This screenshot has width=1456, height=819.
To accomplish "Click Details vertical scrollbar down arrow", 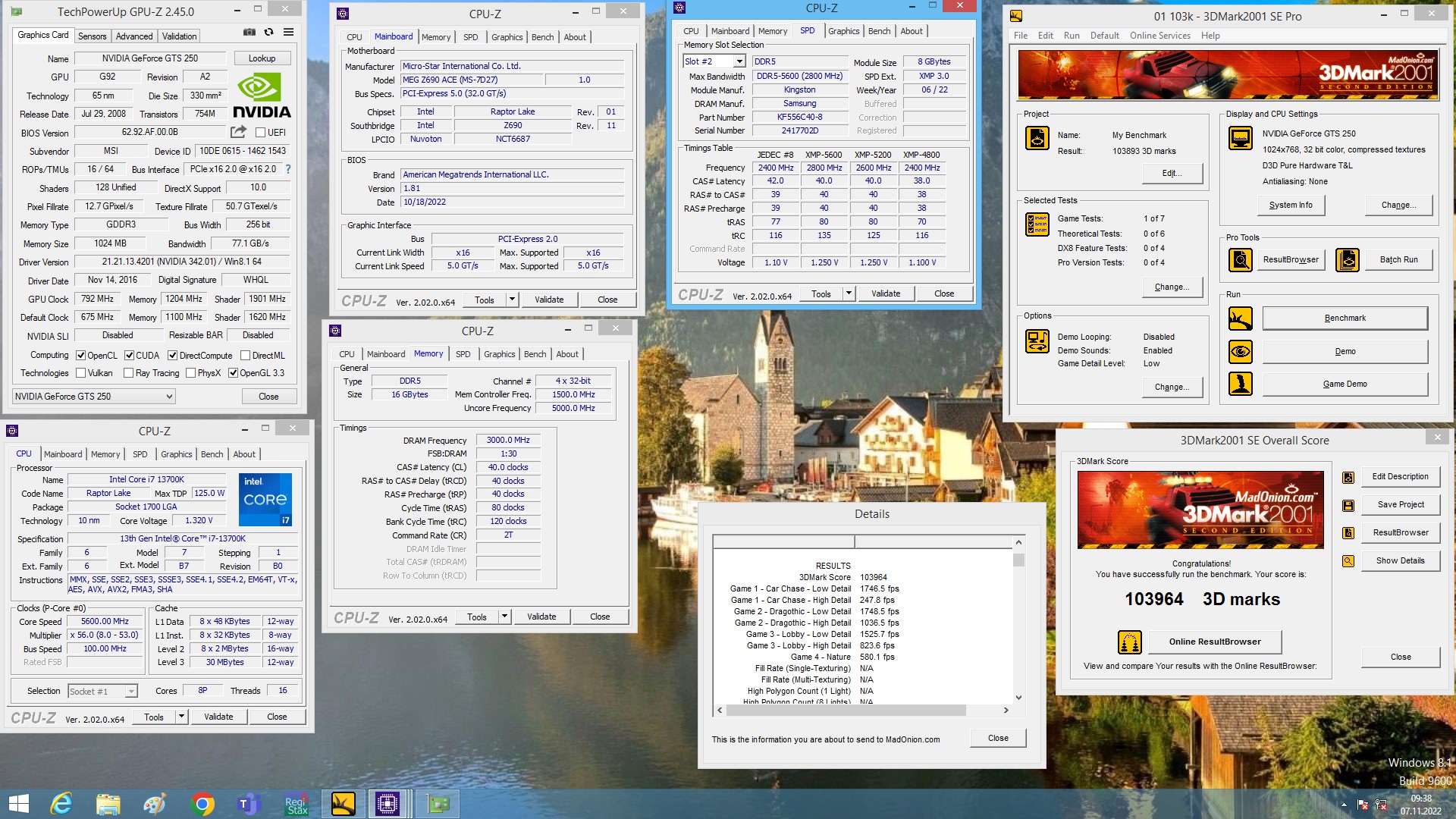I will coord(1018,697).
